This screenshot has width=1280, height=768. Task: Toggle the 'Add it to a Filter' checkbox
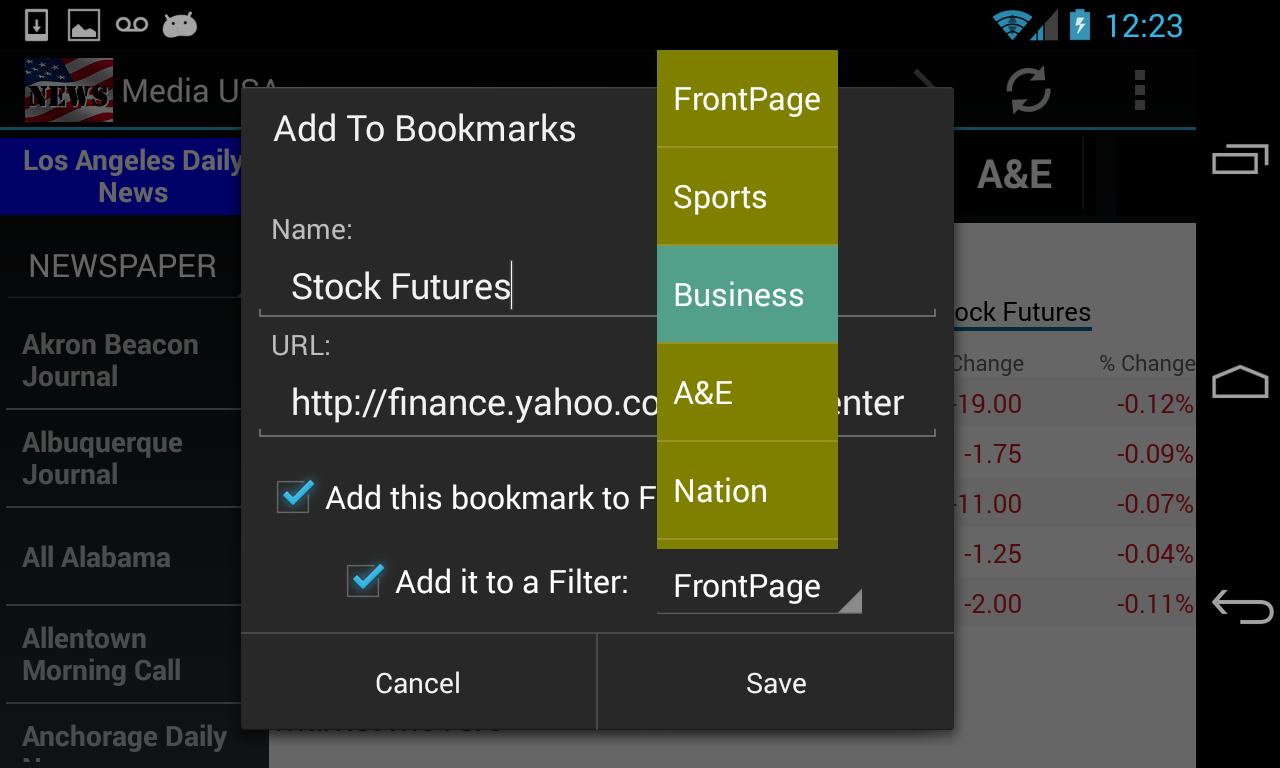pyautogui.click(x=364, y=581)
